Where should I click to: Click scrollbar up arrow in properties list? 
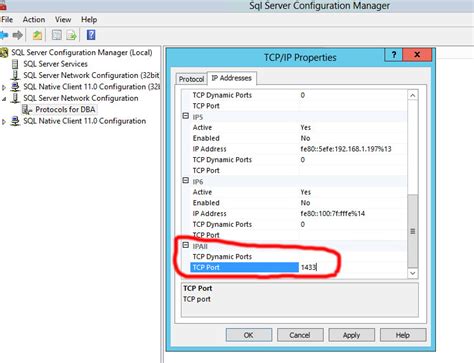[x=413, y=95]
